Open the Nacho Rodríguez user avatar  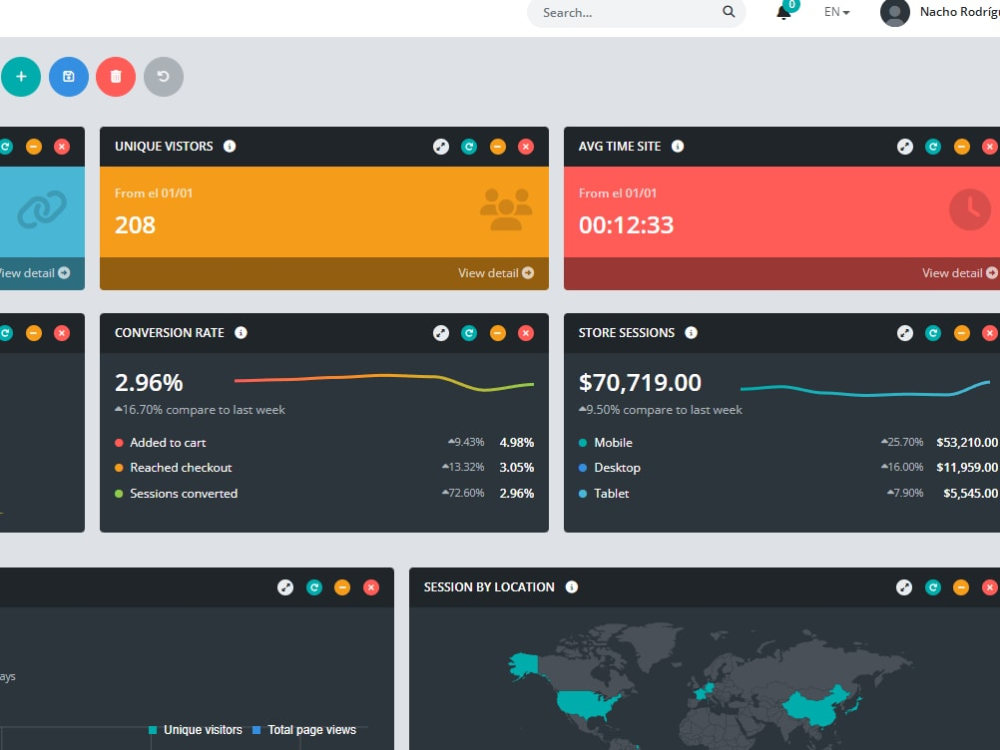(895, 12)
